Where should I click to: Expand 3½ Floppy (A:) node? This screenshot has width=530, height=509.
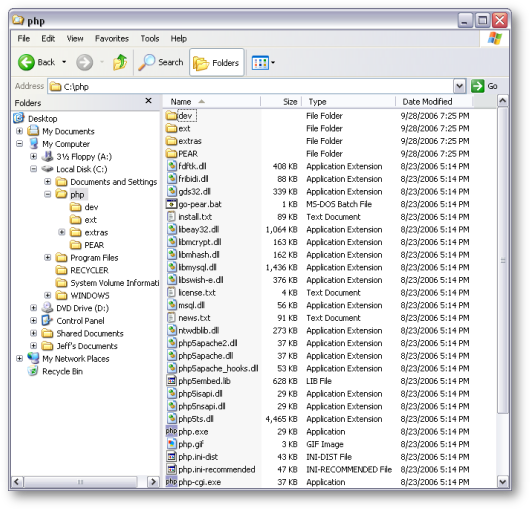[x=33, y=156]
